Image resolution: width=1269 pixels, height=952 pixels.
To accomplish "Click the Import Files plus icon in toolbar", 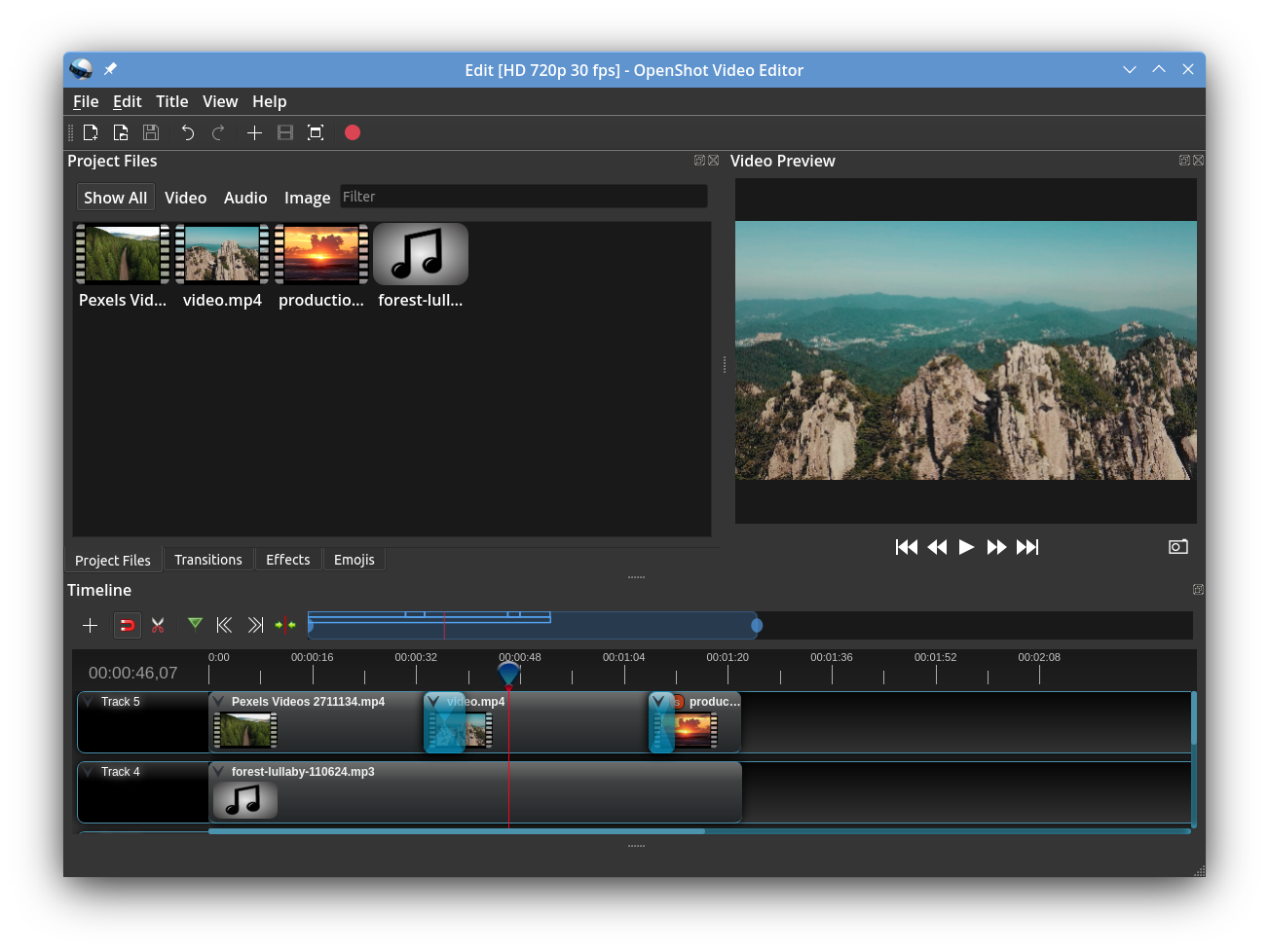I will 254,132.
